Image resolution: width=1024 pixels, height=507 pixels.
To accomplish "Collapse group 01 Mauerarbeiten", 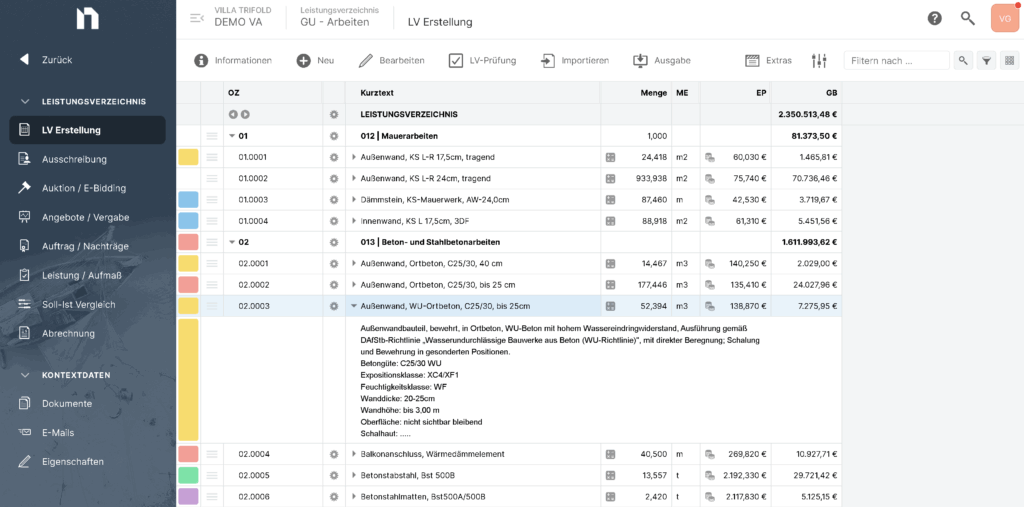I will [x=232, y=136].
